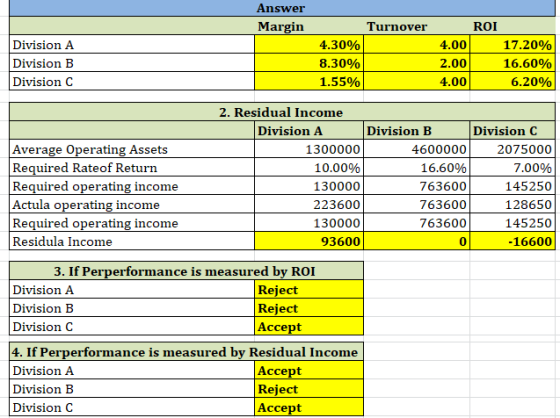The width and height of the screenshot is (560, 418).
Task: Select cell with value 1300000
Action: pyautogui.click(x=309, y=149)
